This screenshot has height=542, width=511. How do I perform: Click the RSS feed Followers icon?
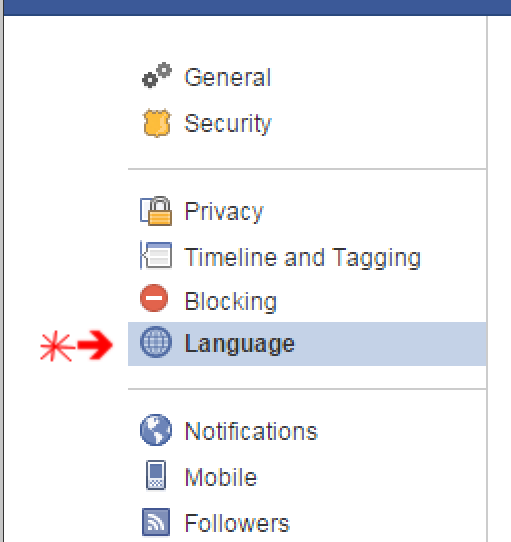156,522
